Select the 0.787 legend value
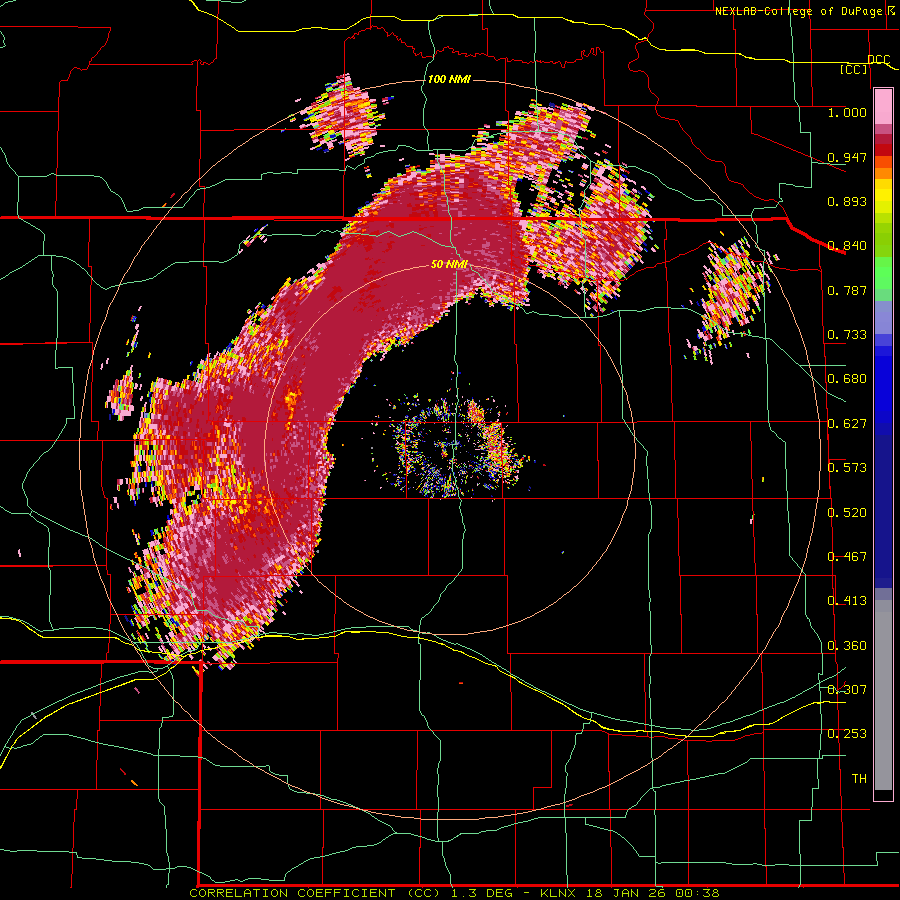This screenshot has width=900, height=900. [847, 290]
